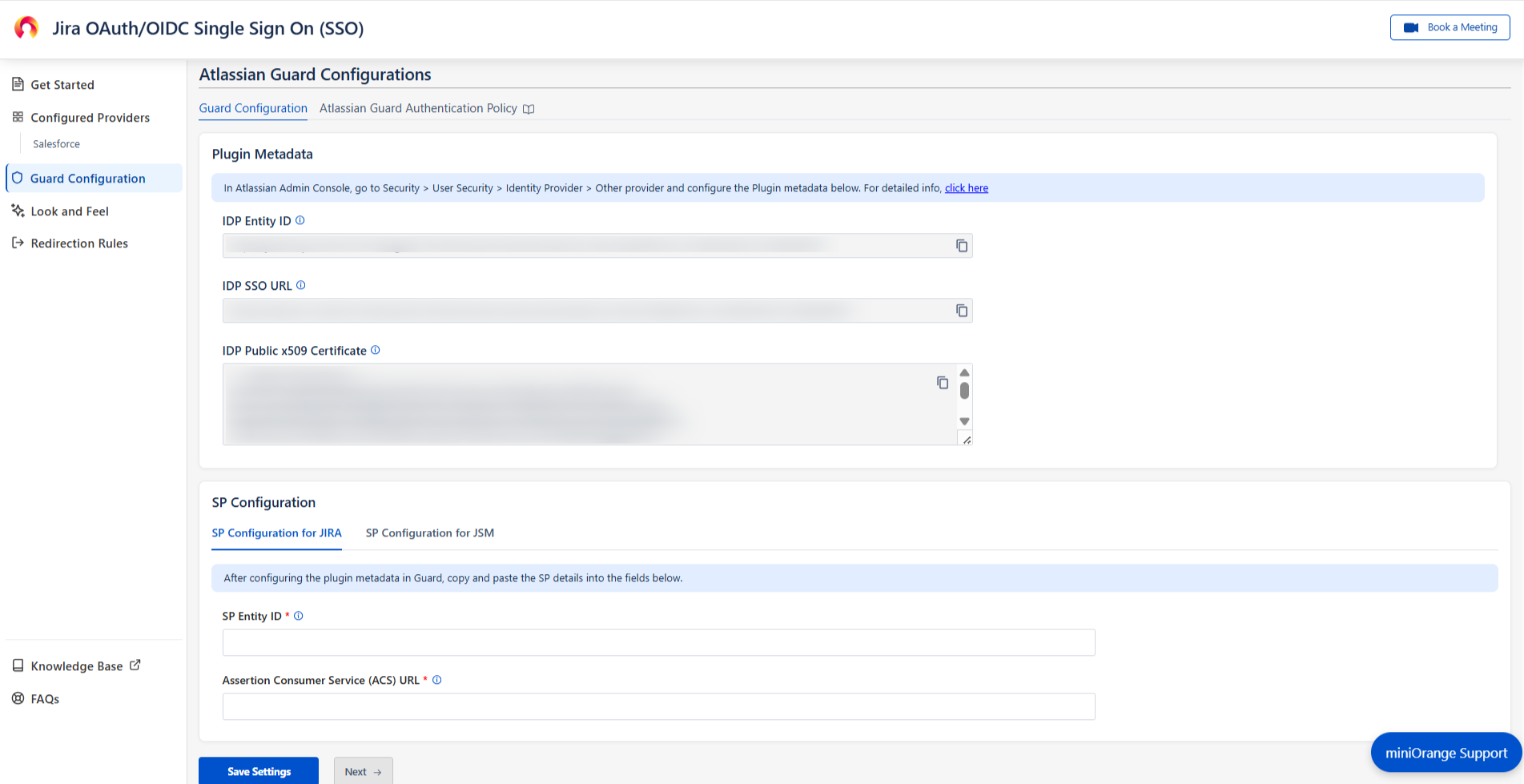The width and height of the screenshot is (1524, 784).
Task: Select SP Configuration for JSM tab
Action: [430, 533]
